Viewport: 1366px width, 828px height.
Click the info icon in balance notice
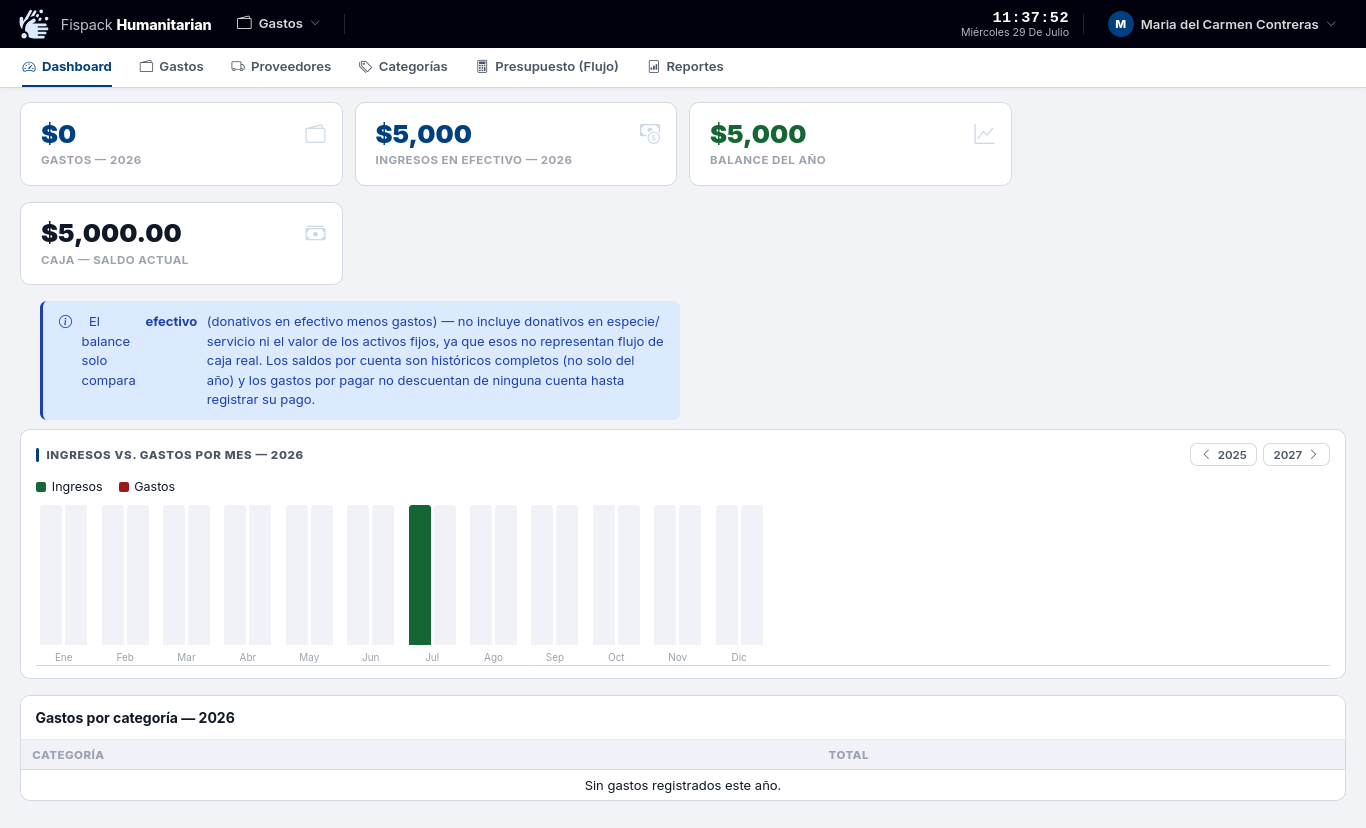click(65, 322)
